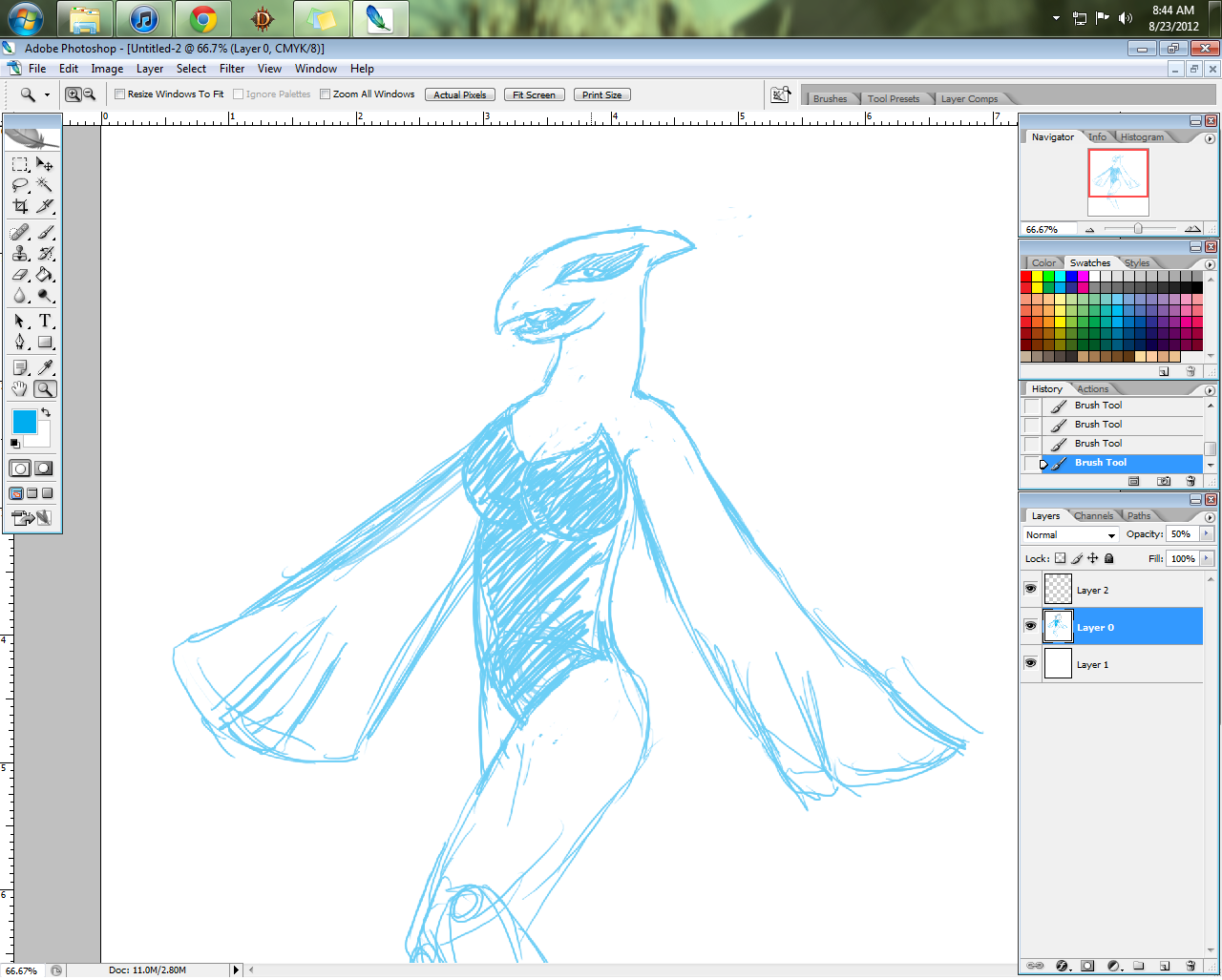1222x980 pixels.
Task: Select the Paint Bucket tool
Action: [x=45, y=275]
